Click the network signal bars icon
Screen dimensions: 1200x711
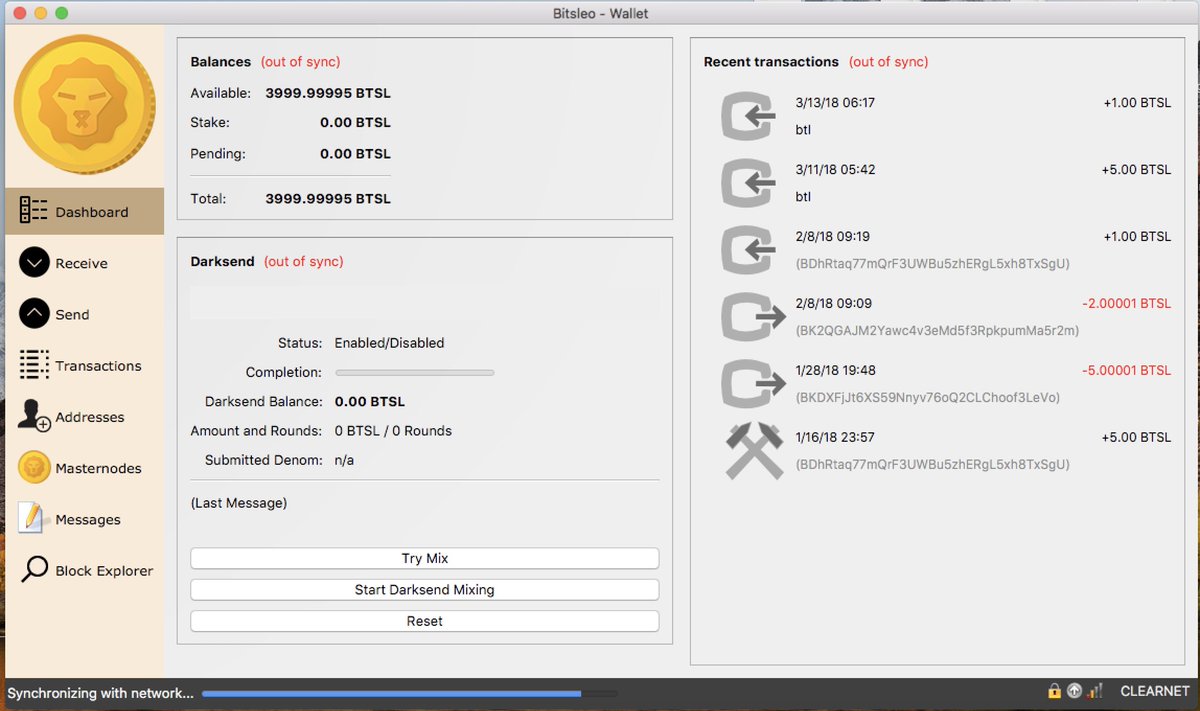click(x=1096, y=691)
